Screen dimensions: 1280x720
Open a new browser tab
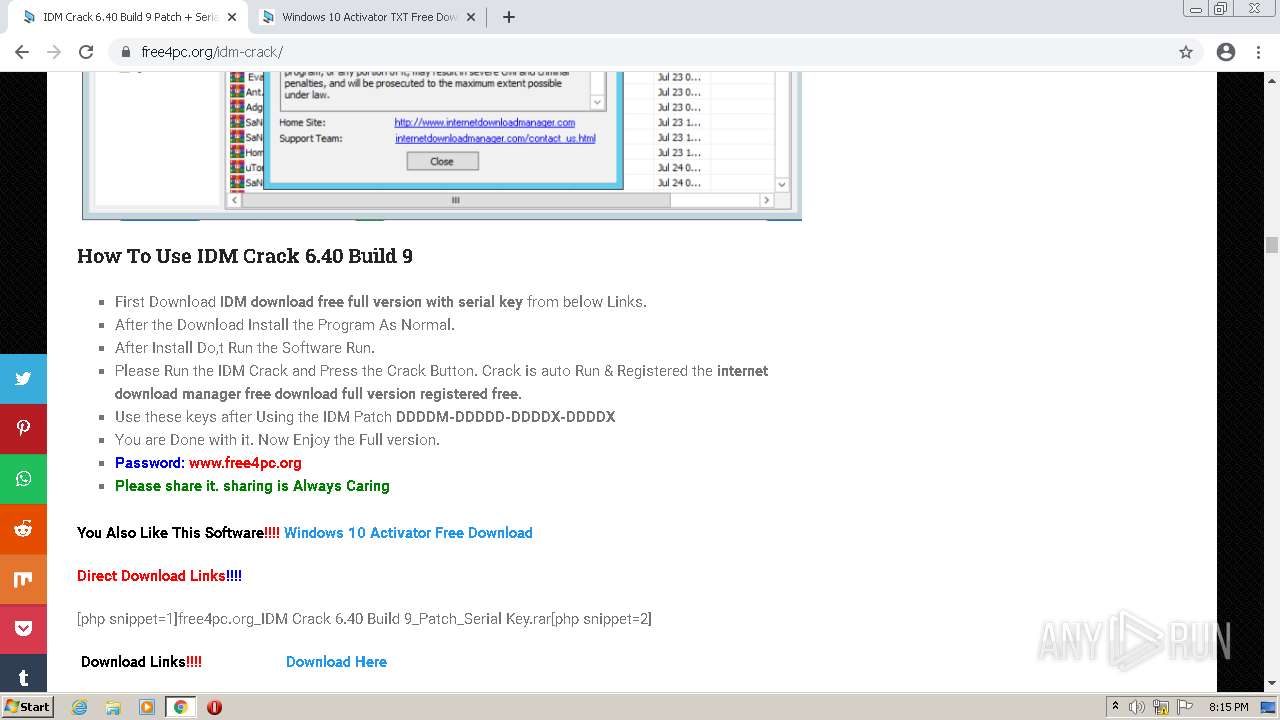pyautogui.click(x=508, y=17)
